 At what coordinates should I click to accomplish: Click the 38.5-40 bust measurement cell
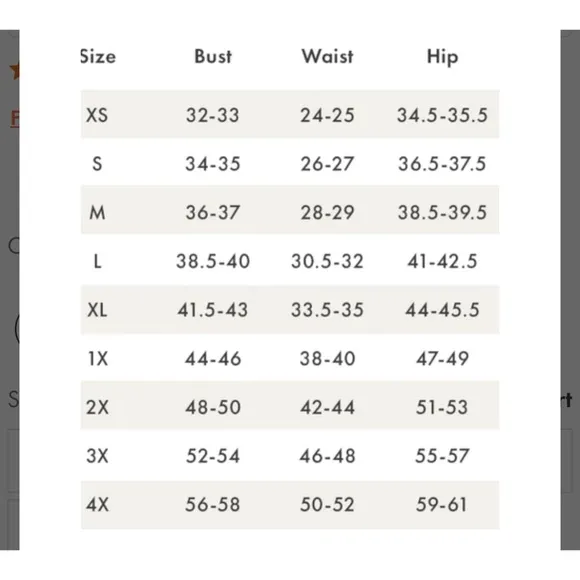[213, 262]
